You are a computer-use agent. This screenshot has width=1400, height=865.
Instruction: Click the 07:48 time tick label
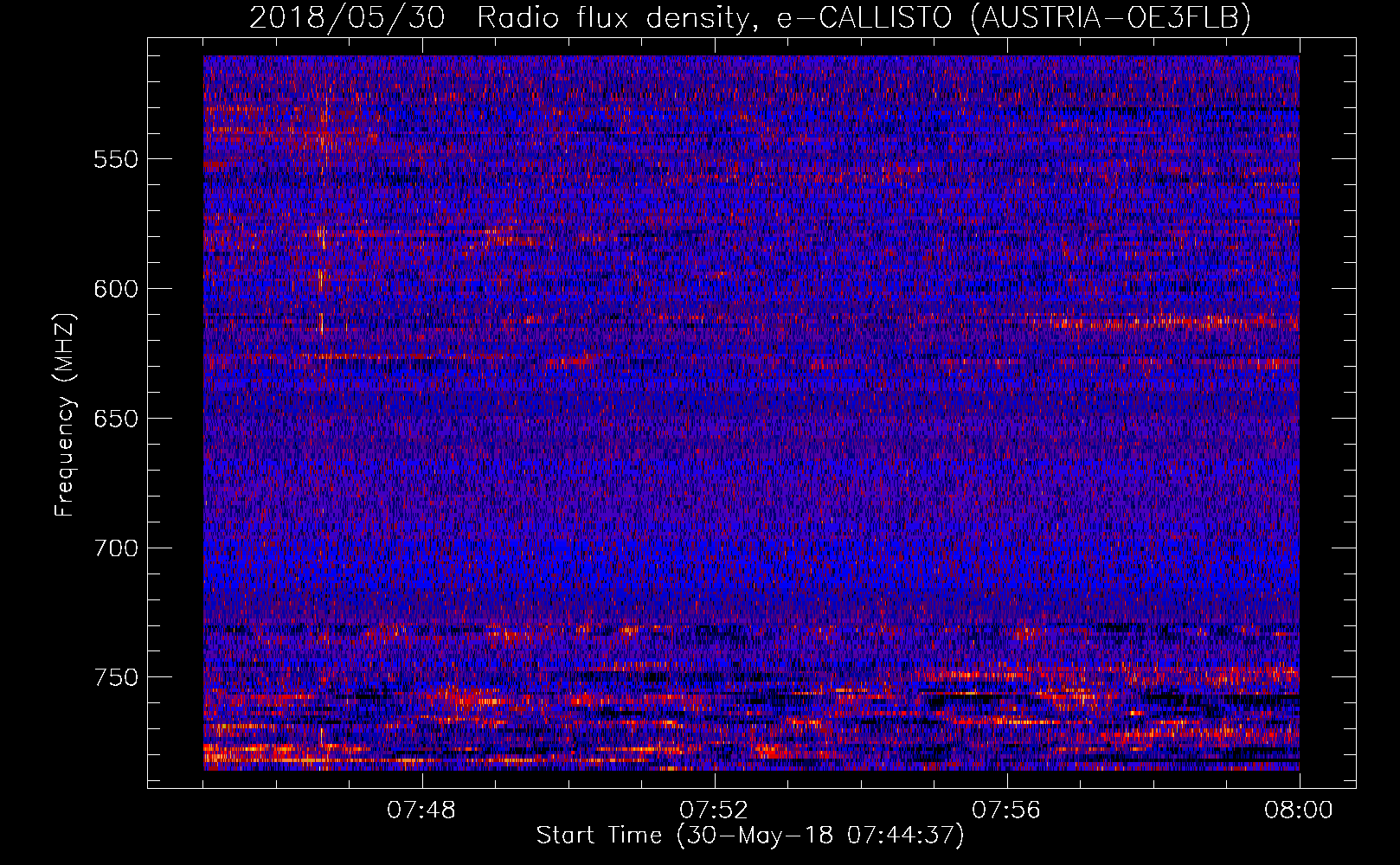(421, 811)
